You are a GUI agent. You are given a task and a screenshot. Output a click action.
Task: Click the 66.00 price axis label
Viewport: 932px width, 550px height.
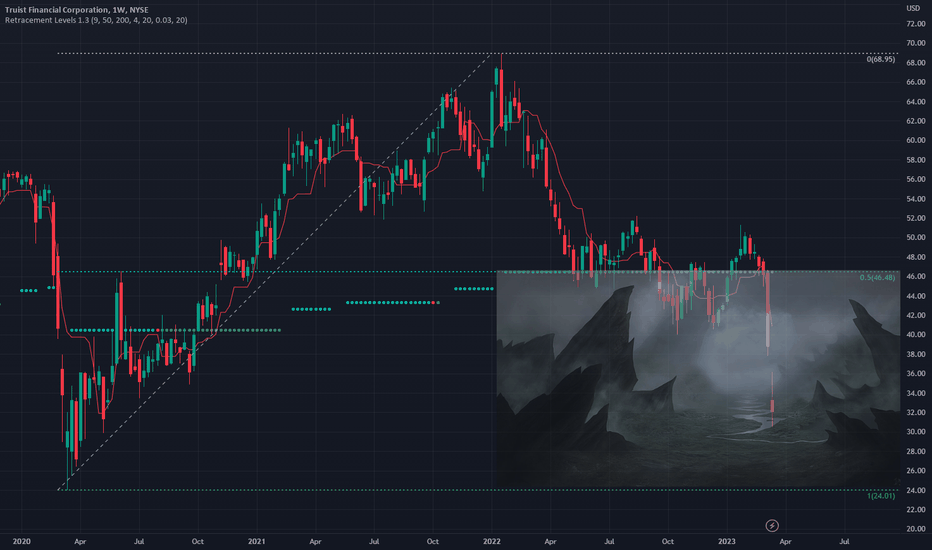[916, 82]
